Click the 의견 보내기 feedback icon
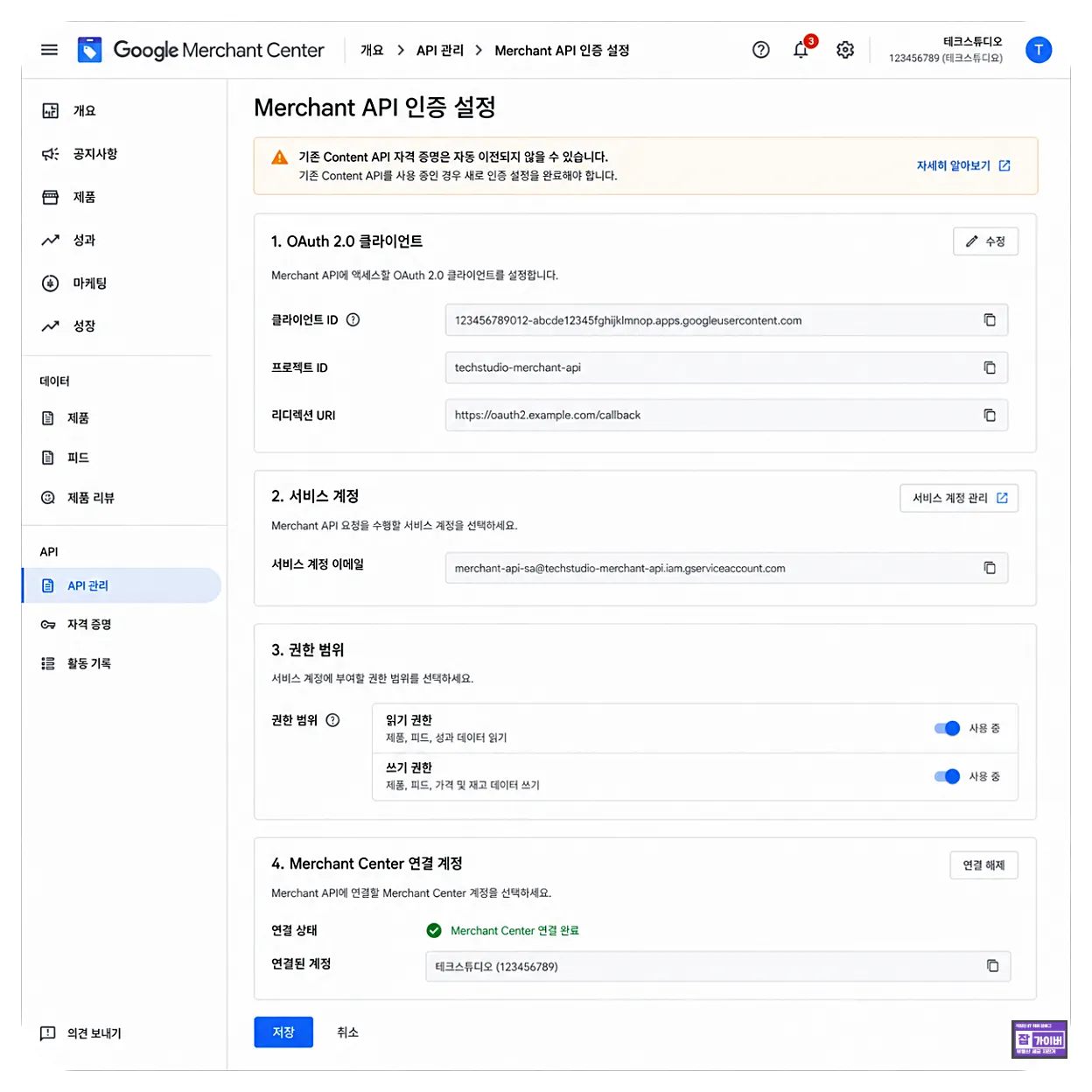 (48, 1033)
